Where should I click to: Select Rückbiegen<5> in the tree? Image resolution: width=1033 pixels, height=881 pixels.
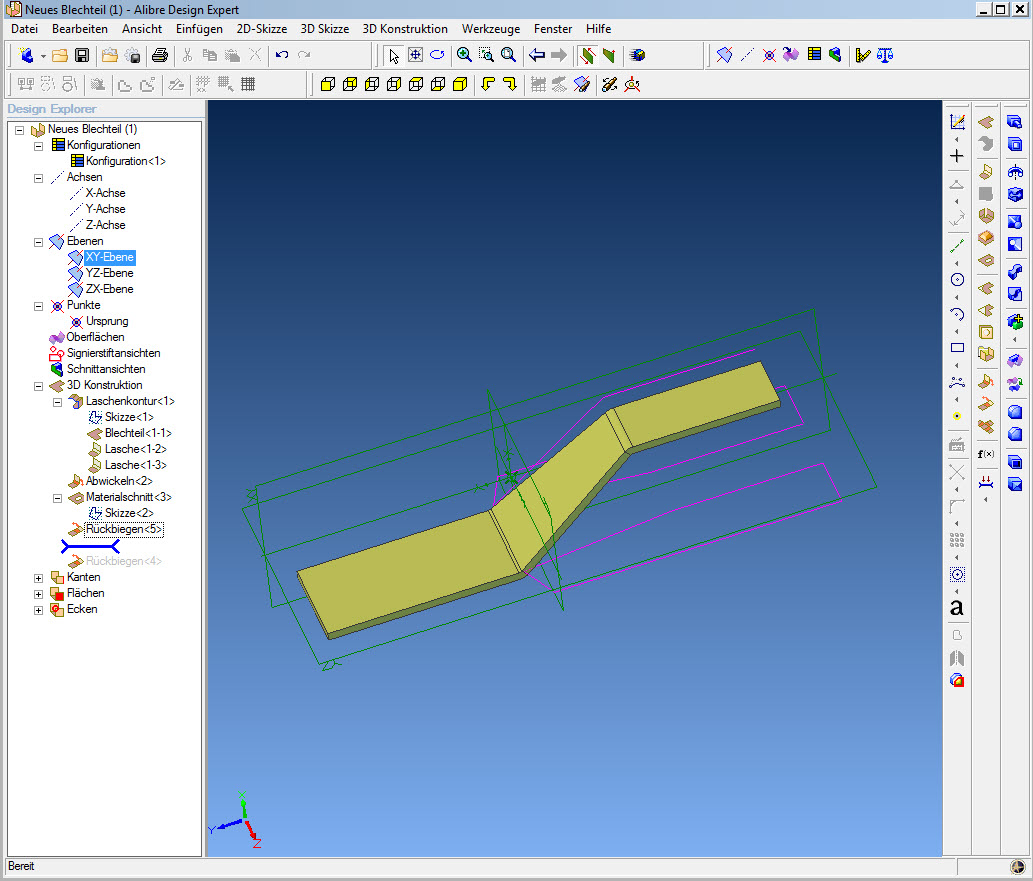click(x=124, y=529)
